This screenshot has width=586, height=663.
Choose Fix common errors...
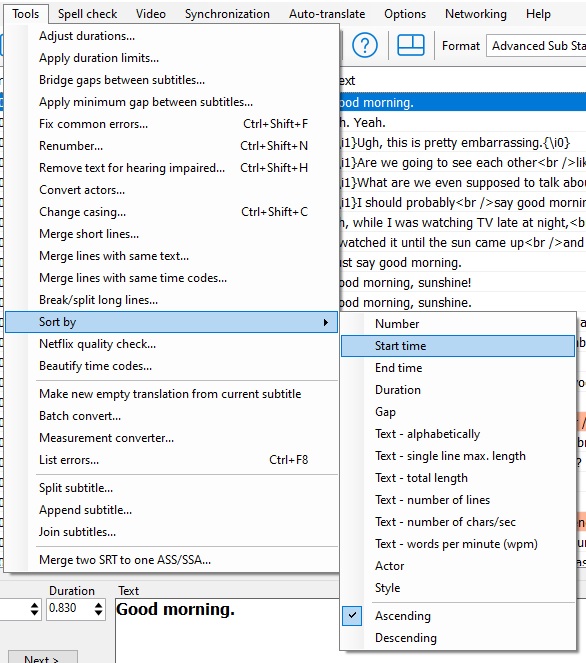point(172,124)
